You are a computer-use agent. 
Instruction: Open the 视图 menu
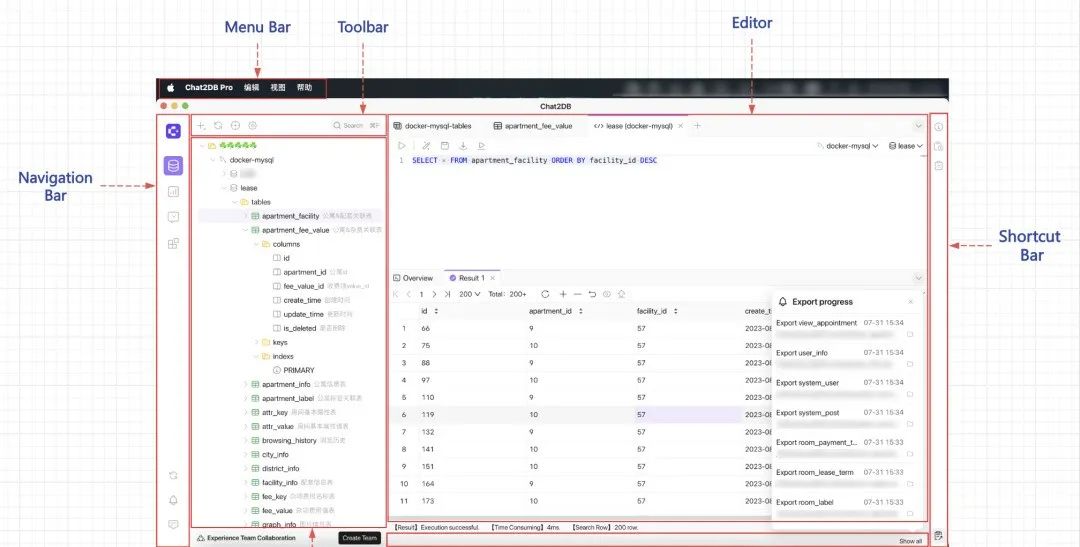pos(278,87)
